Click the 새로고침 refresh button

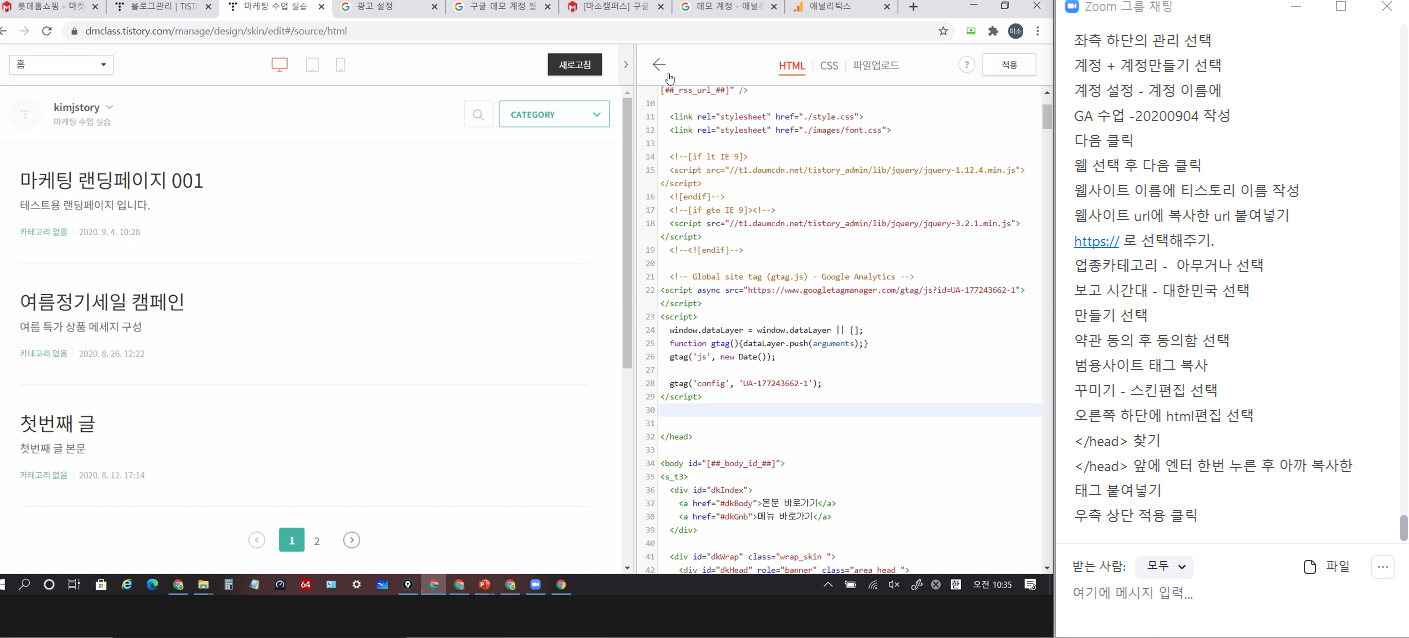pyautogui.click(x=574, y=65)
